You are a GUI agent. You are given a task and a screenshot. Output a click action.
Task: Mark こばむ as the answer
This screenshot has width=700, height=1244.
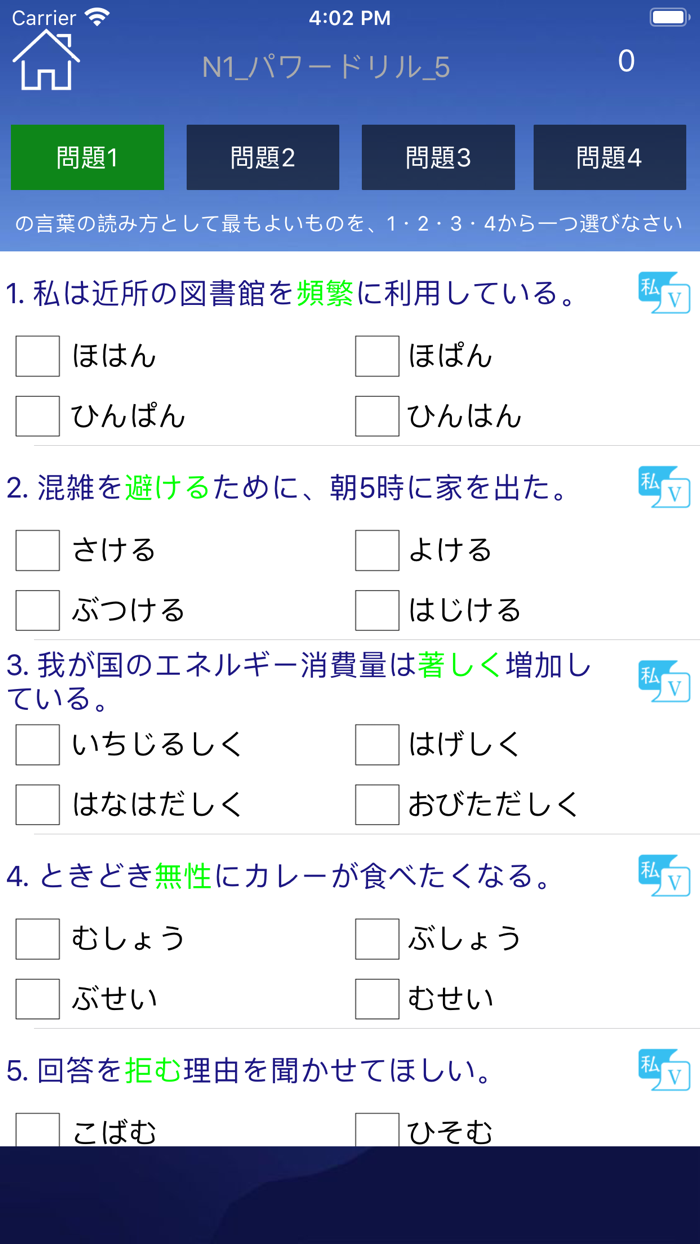[x=38, y=1130]
